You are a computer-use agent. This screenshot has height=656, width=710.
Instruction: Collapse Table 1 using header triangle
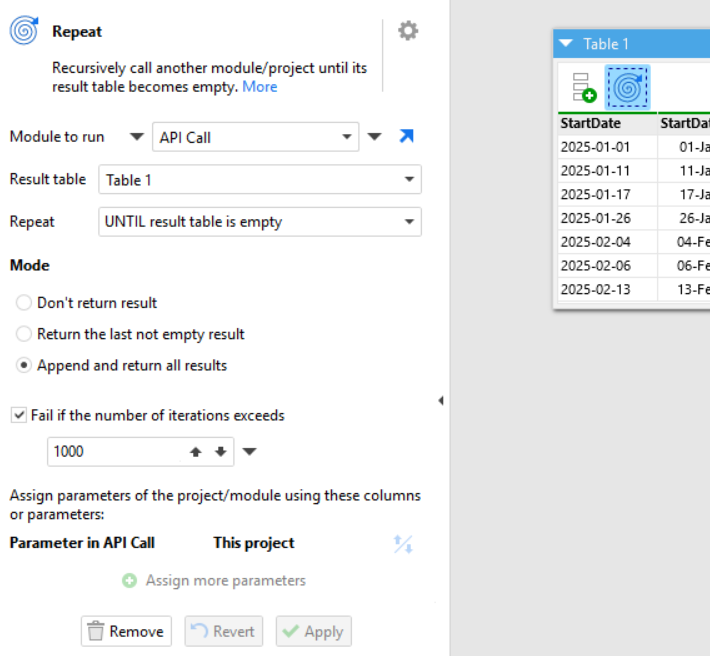click(x=567, y=44)
